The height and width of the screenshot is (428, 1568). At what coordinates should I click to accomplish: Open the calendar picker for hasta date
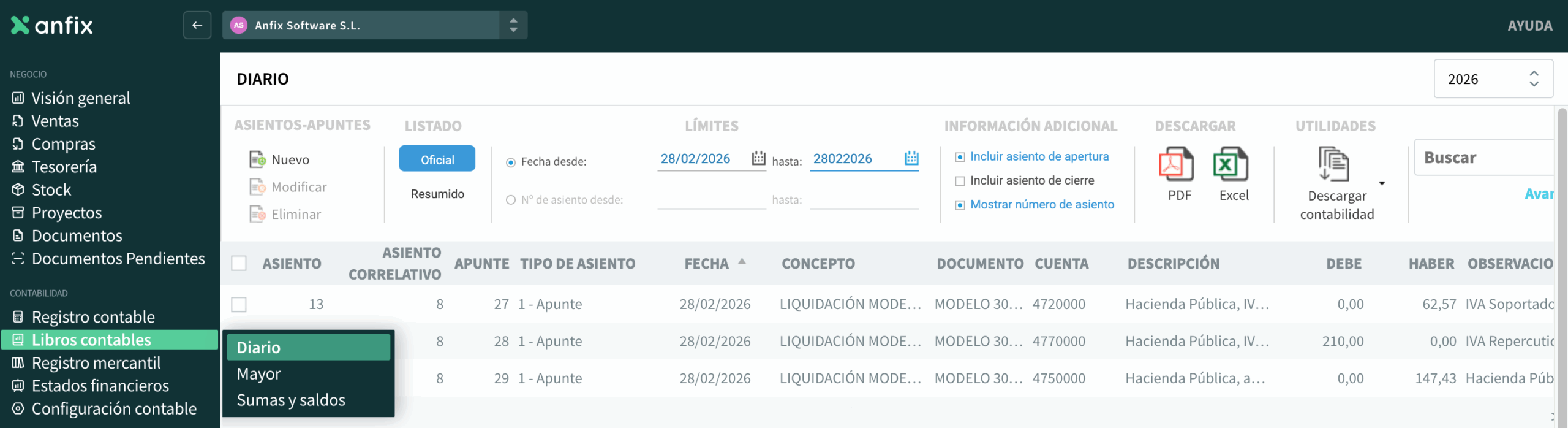tap(911, 158)
